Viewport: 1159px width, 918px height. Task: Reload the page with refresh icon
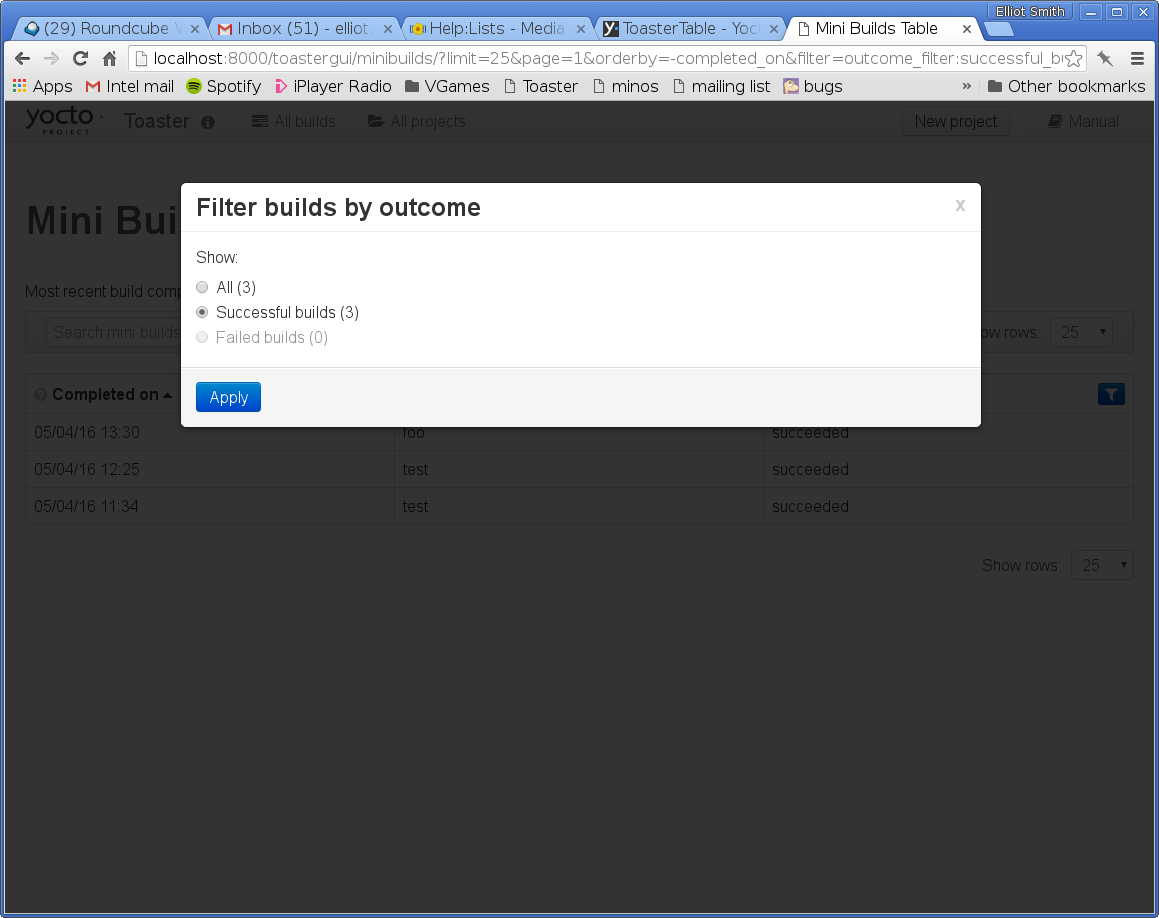(80, 58)
